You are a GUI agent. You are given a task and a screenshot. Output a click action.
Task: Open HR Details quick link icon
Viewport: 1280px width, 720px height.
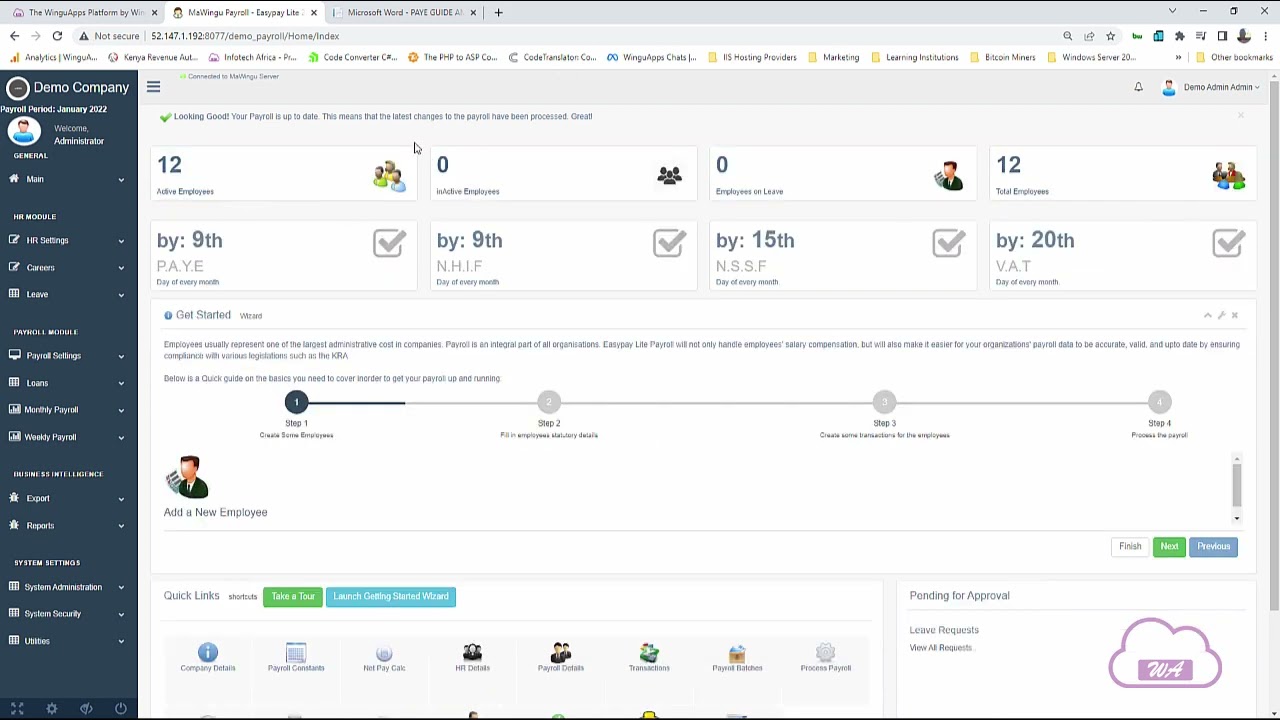tap(472, 653)
